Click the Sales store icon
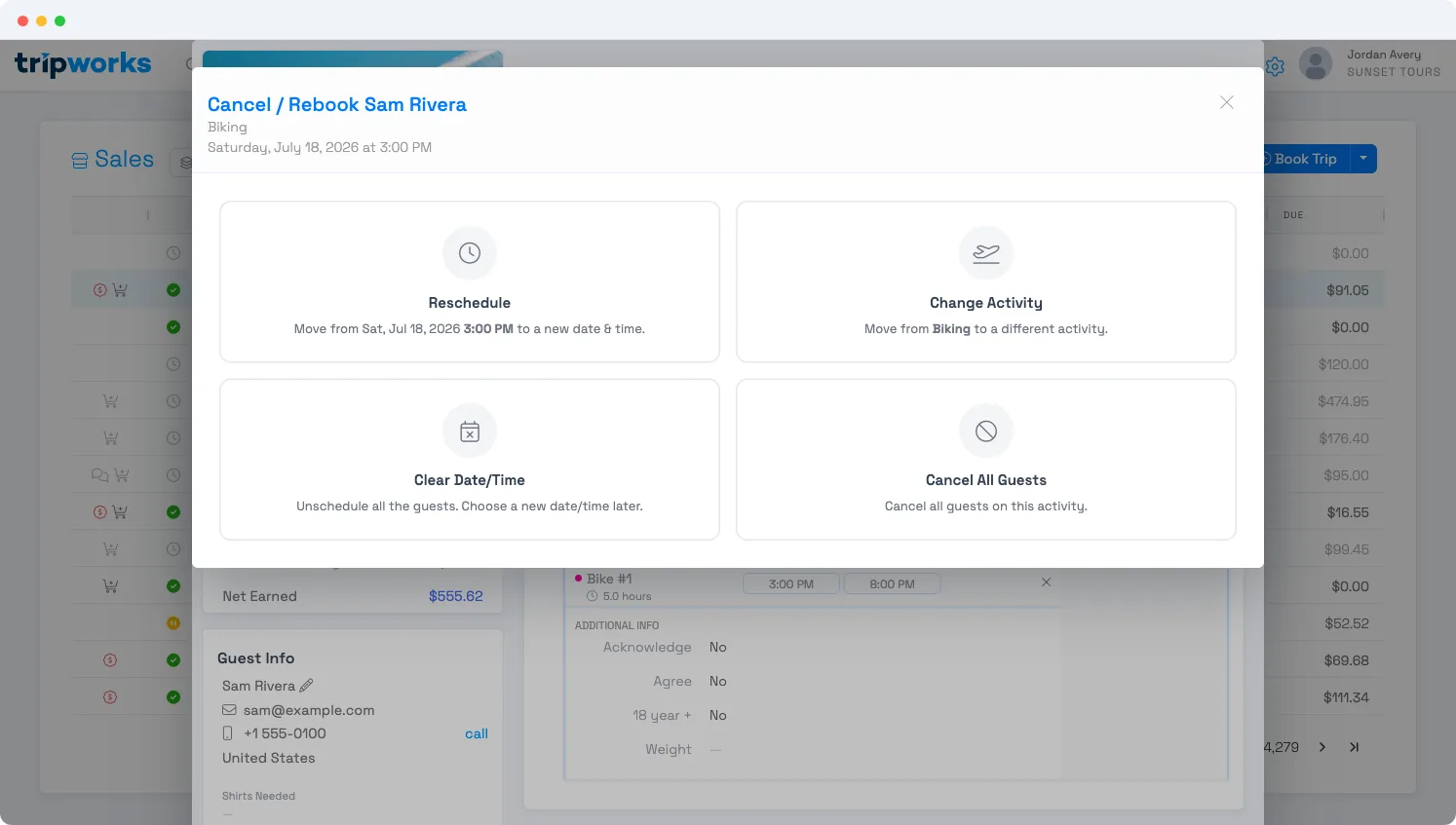Image resolution: width=1456 pixels, height=825 pixels. pyautogui.click(x=80, y=161)
